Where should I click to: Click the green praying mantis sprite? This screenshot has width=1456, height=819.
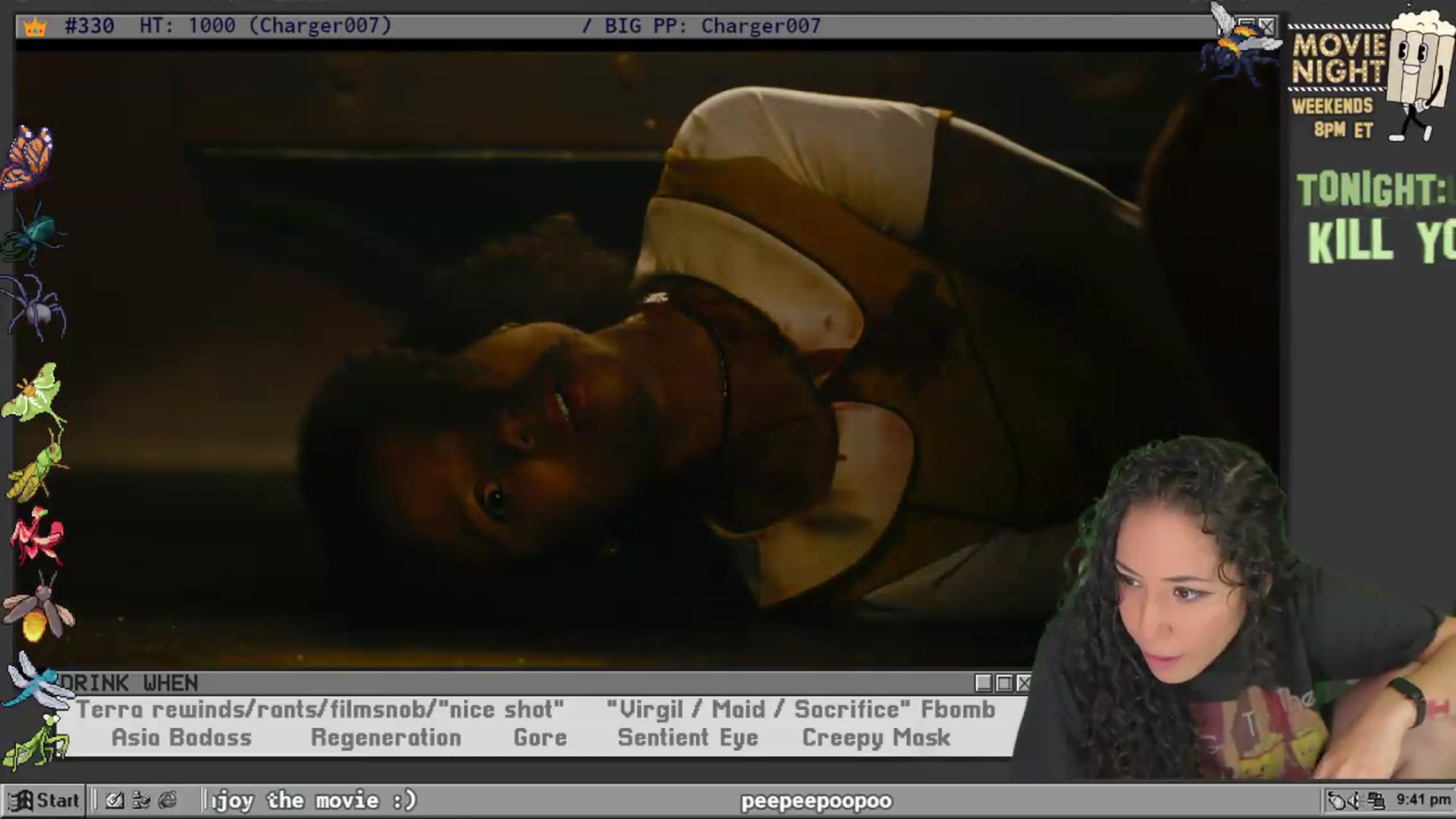tap(36, 742)
